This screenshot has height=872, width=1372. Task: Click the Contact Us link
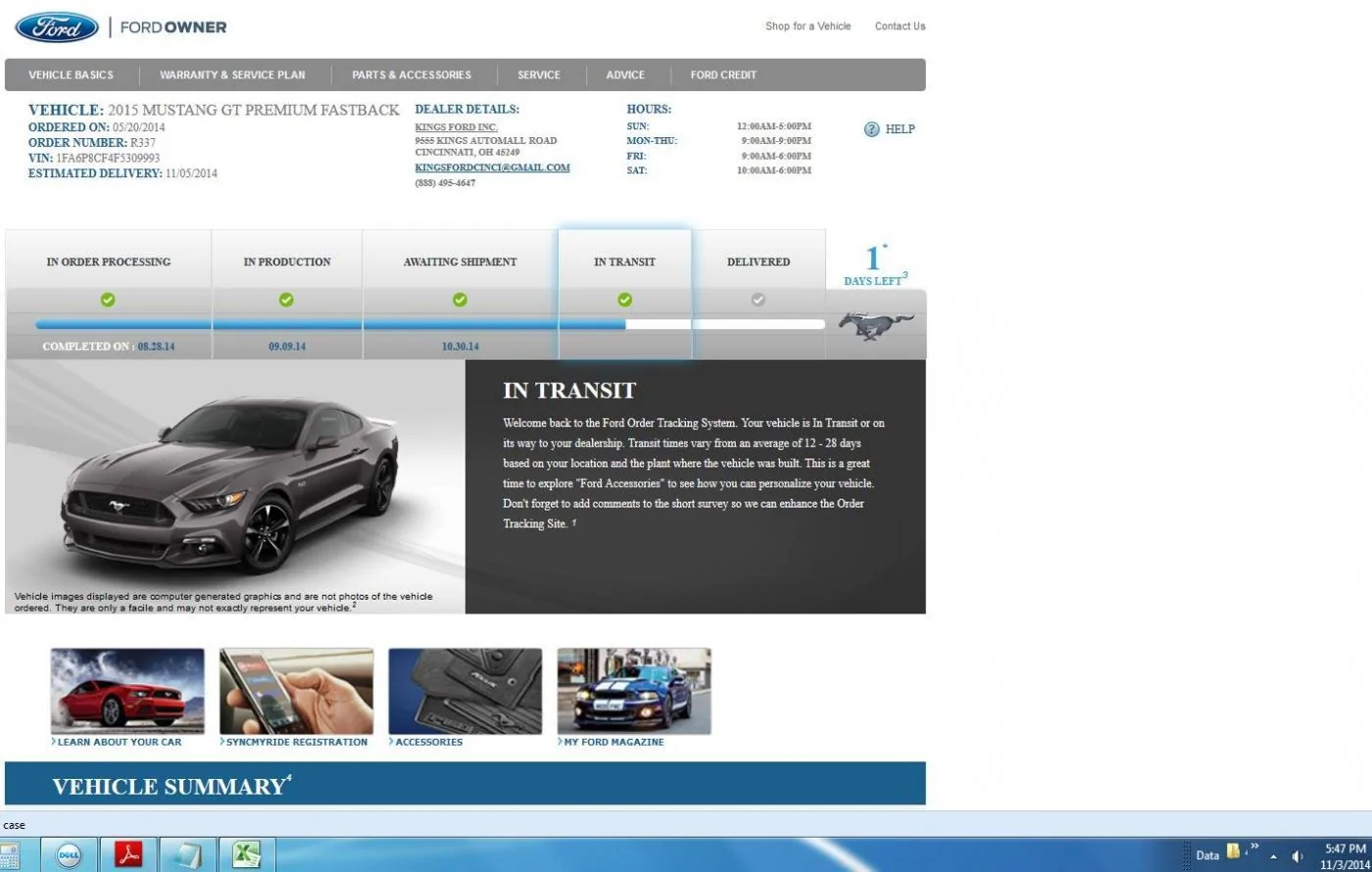(x=900, y=26)
